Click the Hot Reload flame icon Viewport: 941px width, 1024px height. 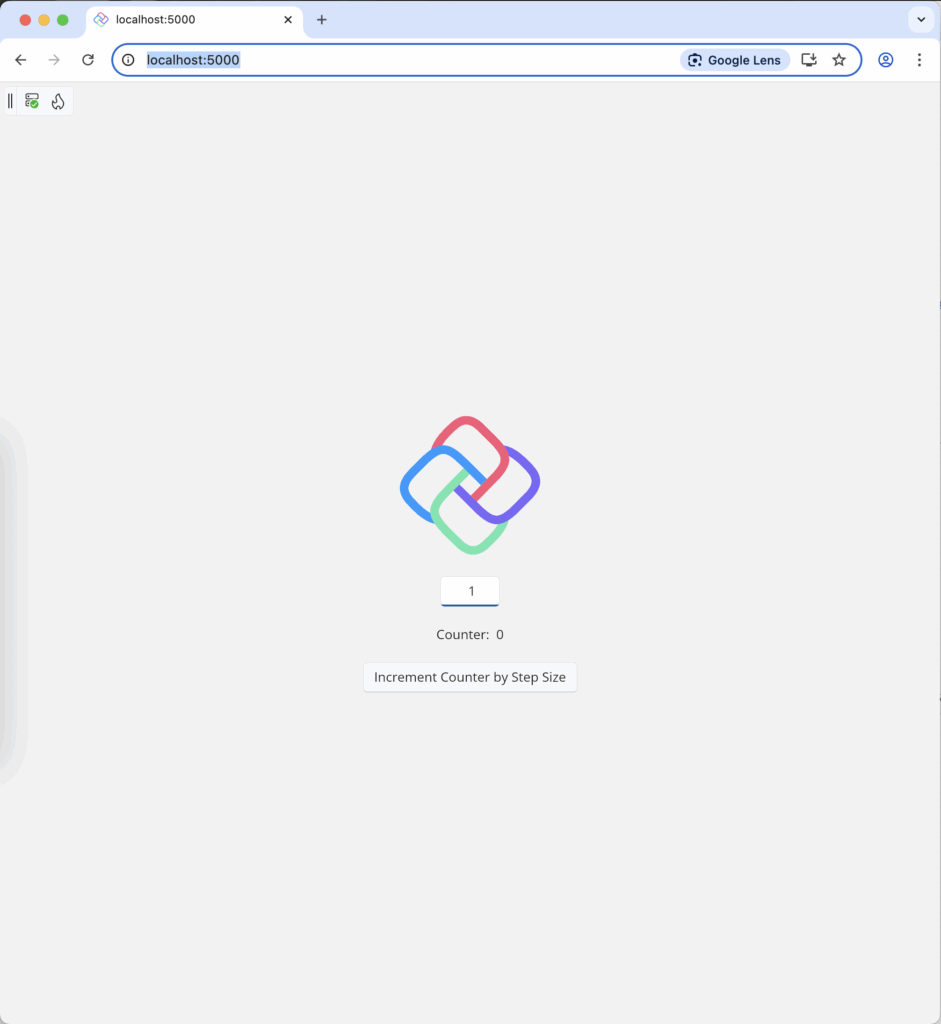pyautogui.click(x=58, y=101)
